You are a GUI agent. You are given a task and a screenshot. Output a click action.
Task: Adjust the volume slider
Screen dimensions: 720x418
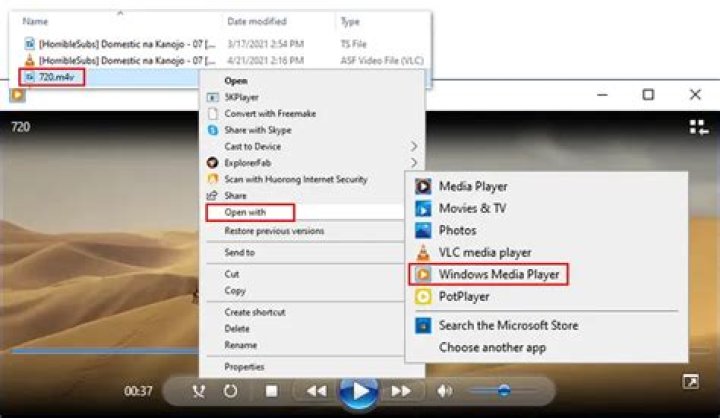pos(503,390)
